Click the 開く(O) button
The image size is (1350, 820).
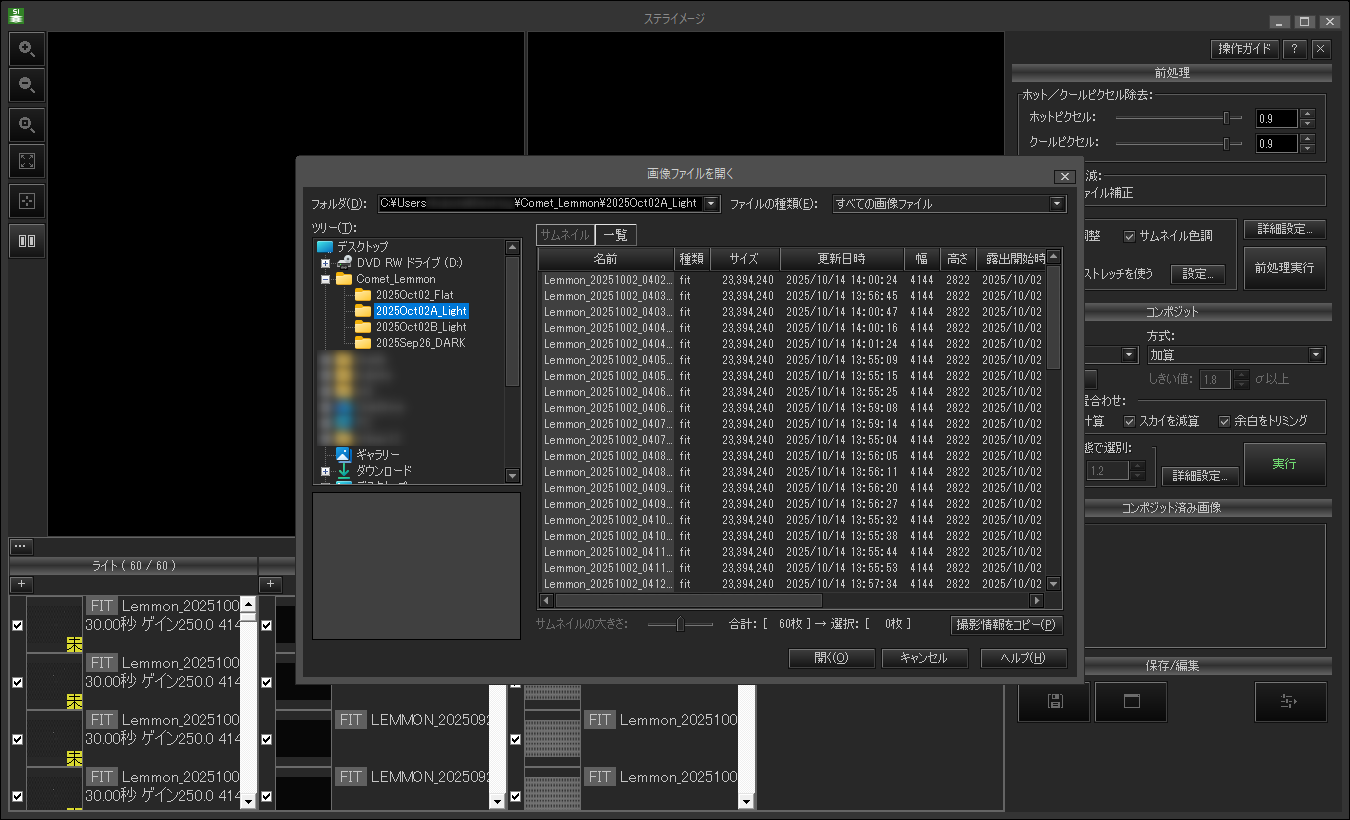(831, 658)
